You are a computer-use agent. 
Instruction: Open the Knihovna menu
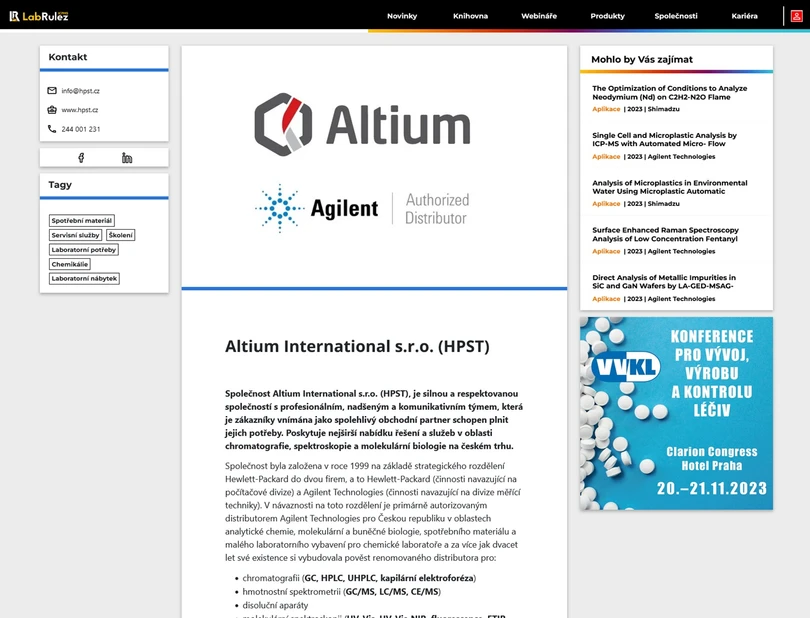471,15
